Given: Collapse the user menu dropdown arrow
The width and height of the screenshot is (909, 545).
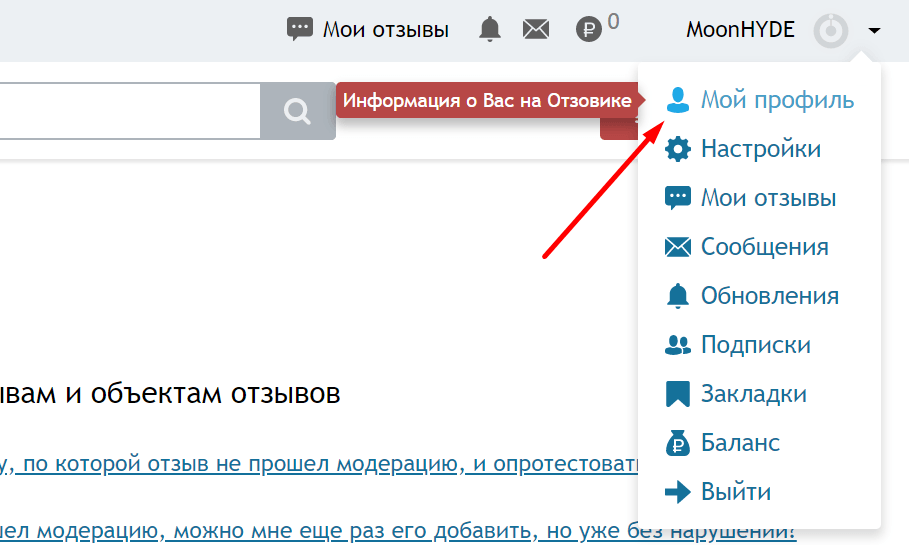Looking at the screenshot, I should pyautogui.click(x=874, y=30).
